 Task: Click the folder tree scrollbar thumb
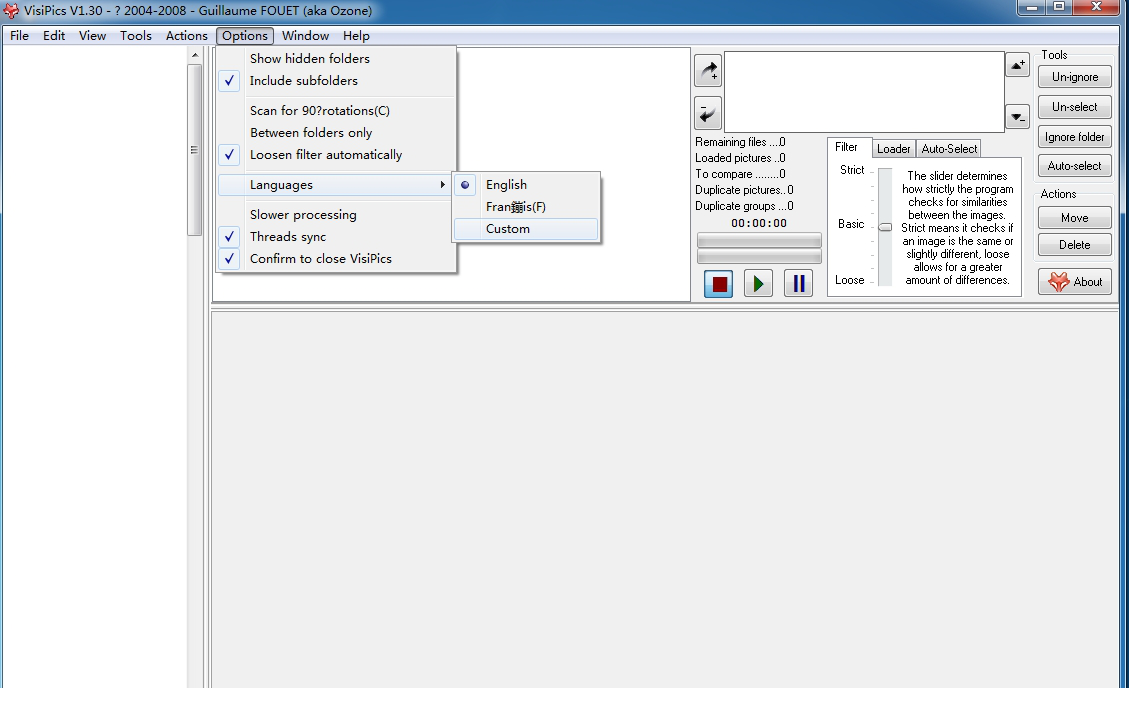pos(194,150)
